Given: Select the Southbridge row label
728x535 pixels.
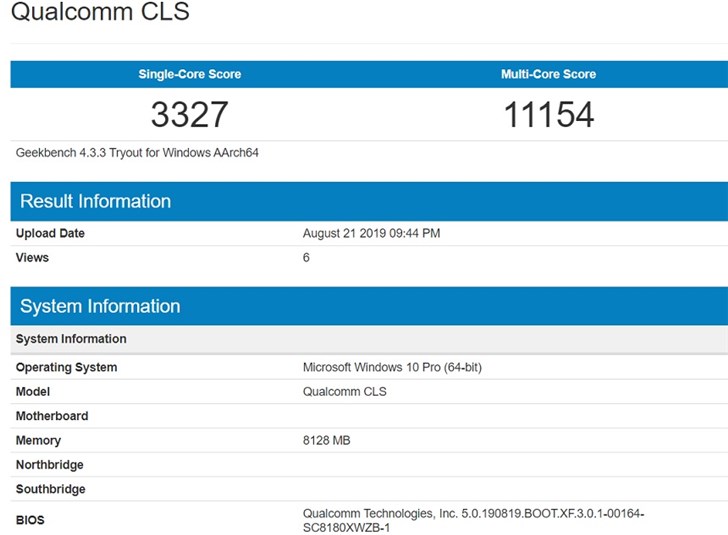Looking at the screenshot, I should point(51,489).
